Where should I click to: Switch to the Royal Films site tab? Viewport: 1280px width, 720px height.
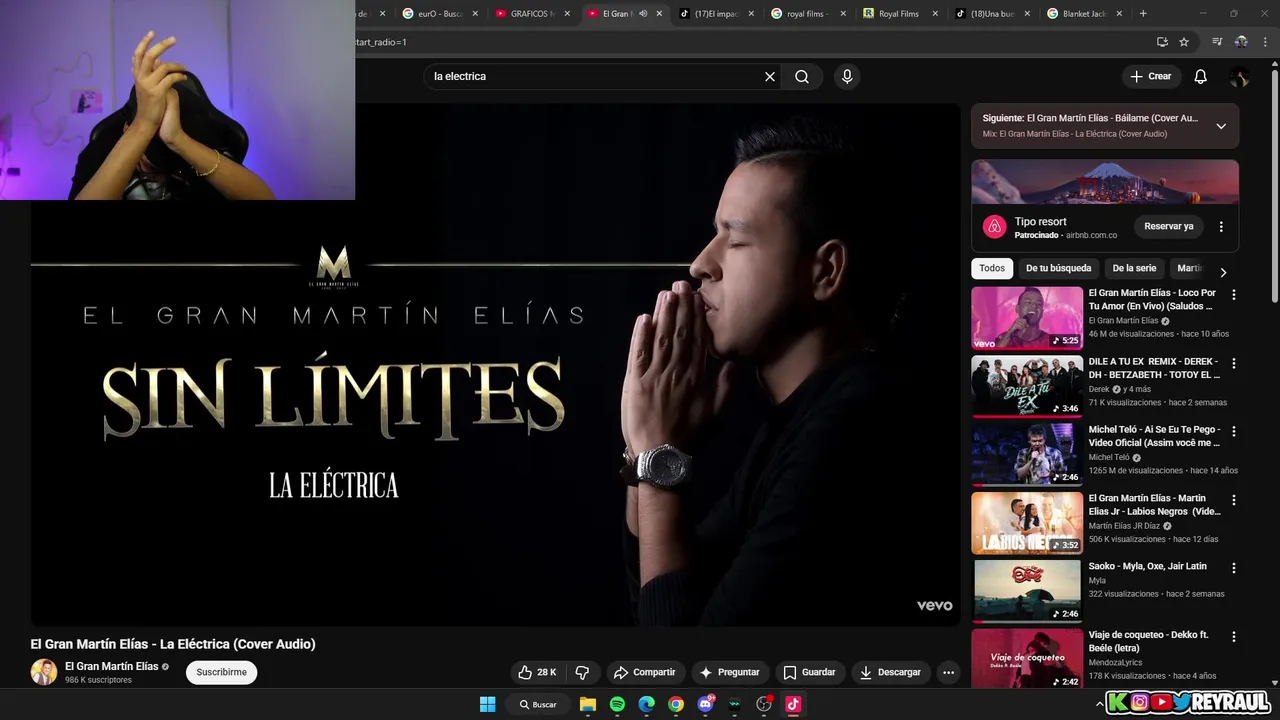(898, 14)
